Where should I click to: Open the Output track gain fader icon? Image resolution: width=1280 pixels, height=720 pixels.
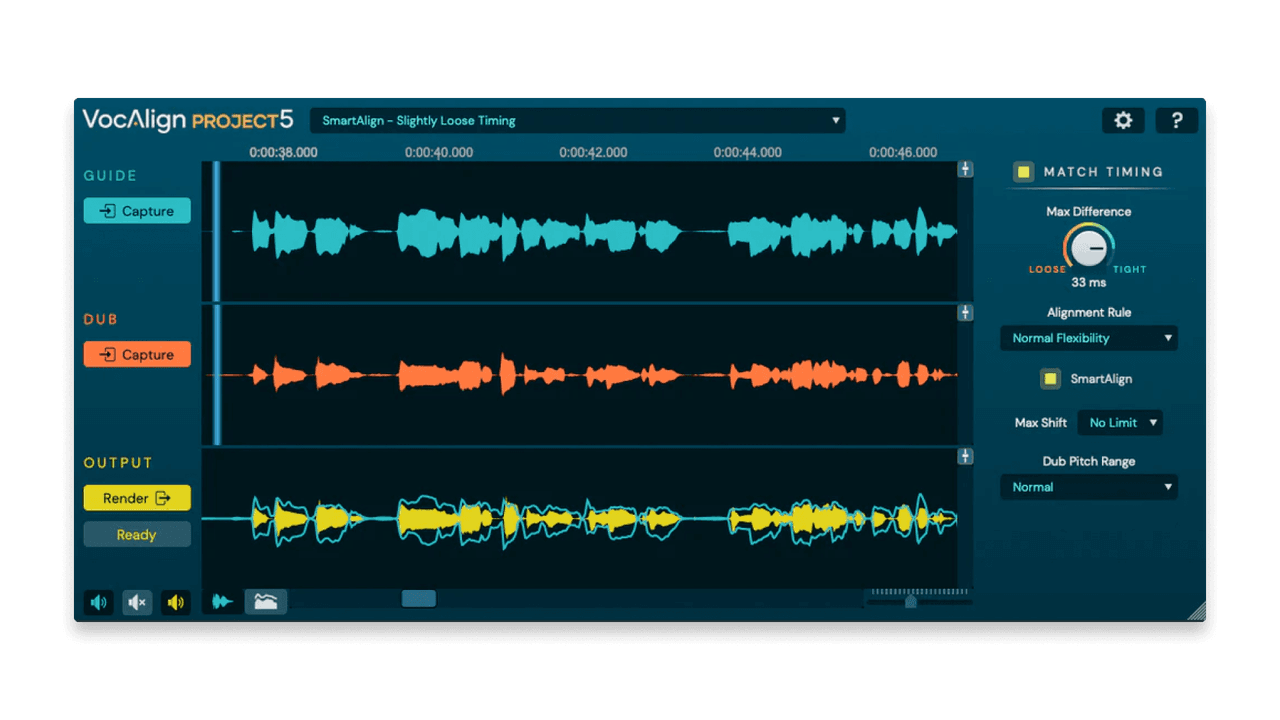(965, 456)
